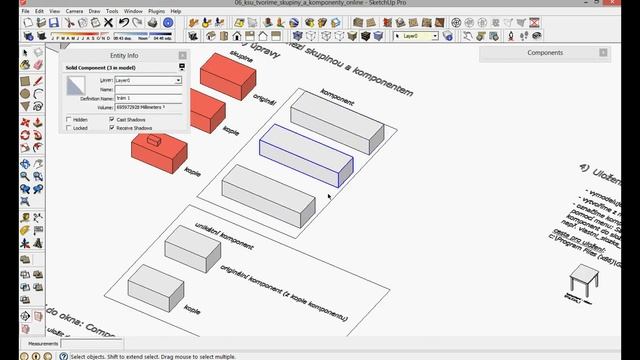640x360 pixels.
Task: Close the Entity Info panel
Action: [182, 56]
